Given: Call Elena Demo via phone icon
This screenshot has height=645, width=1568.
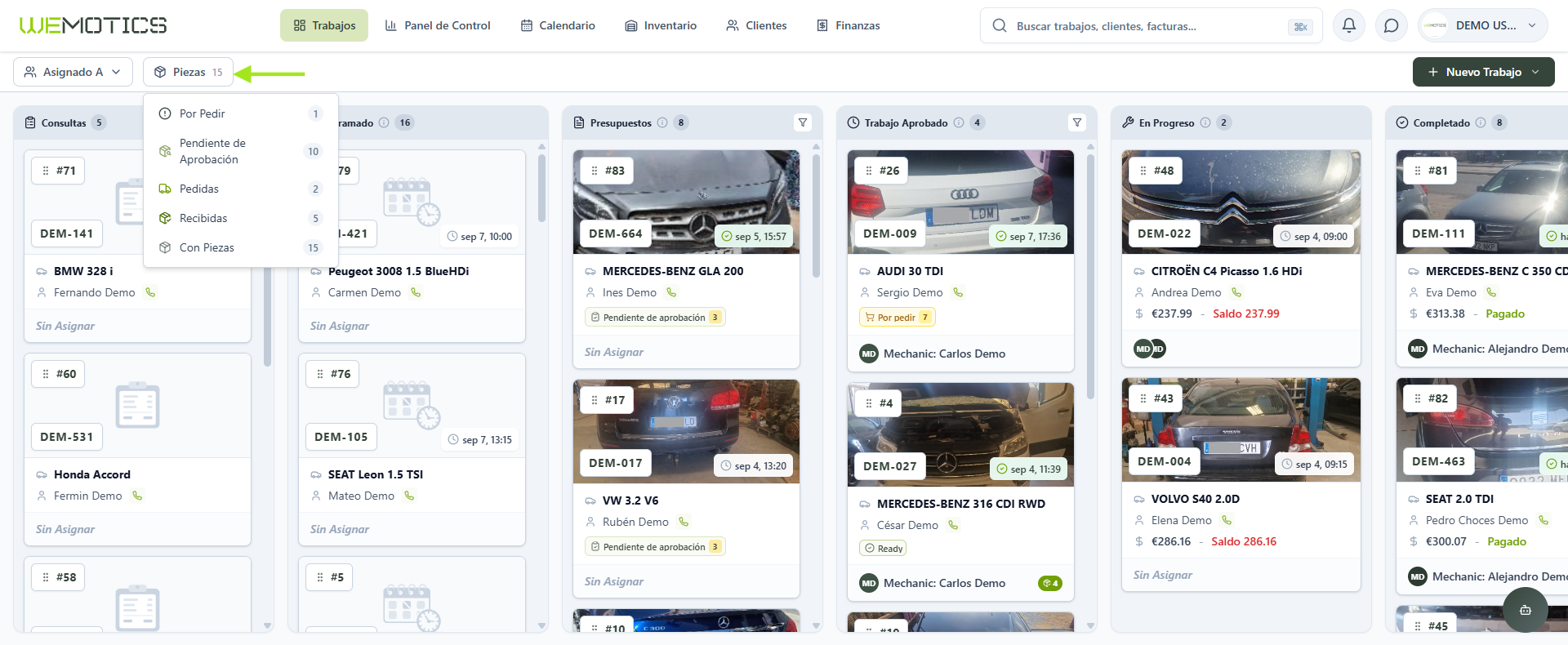Looking at the screenshot, I should (x=1227, y=520).
